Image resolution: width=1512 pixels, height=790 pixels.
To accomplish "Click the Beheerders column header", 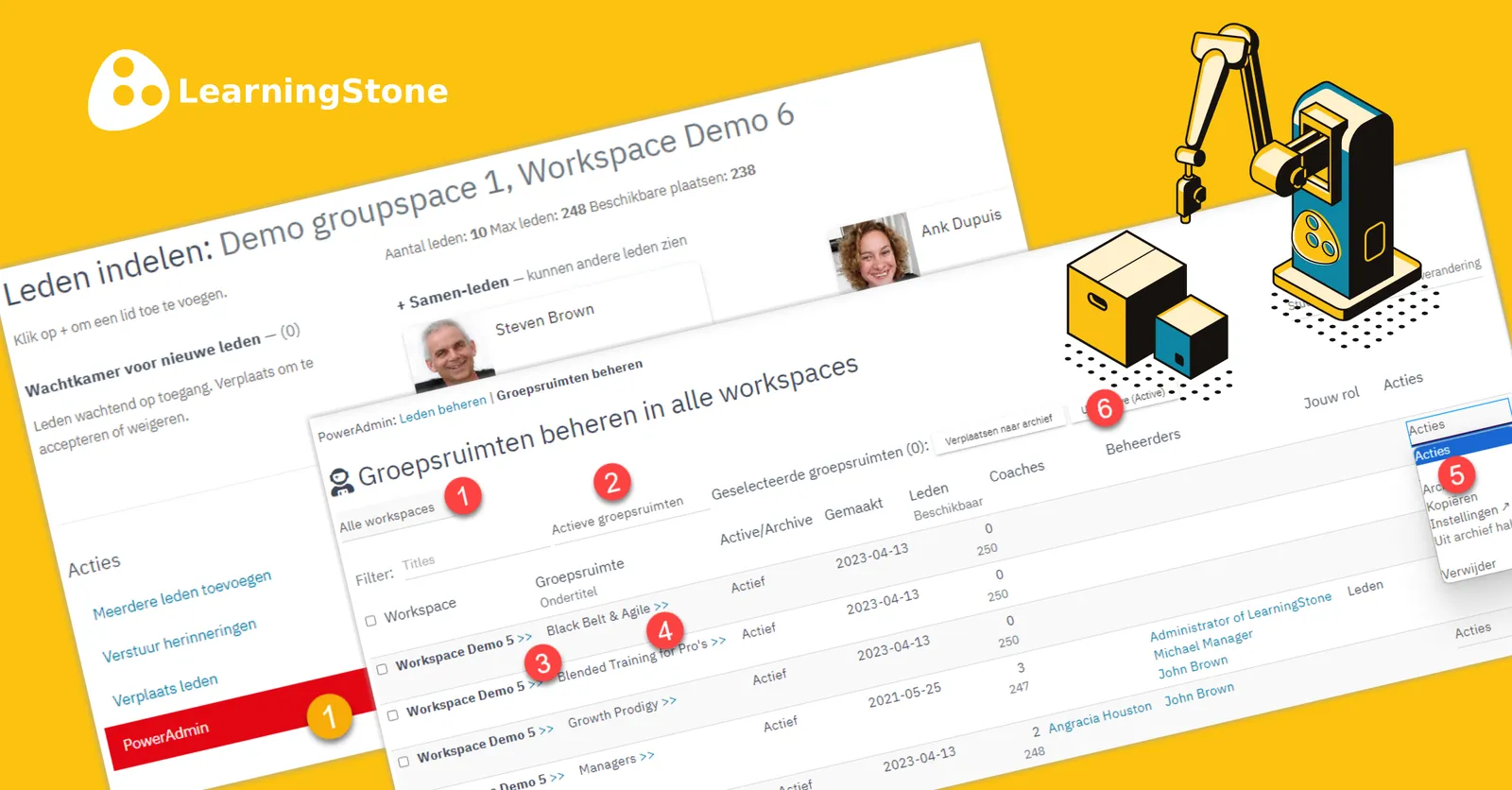I will 1143,441.
